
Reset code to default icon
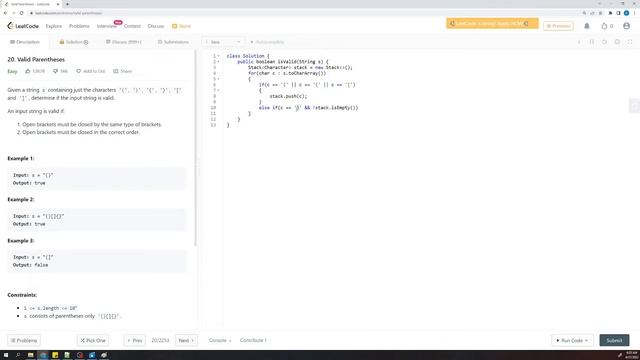tap(604, 42)
